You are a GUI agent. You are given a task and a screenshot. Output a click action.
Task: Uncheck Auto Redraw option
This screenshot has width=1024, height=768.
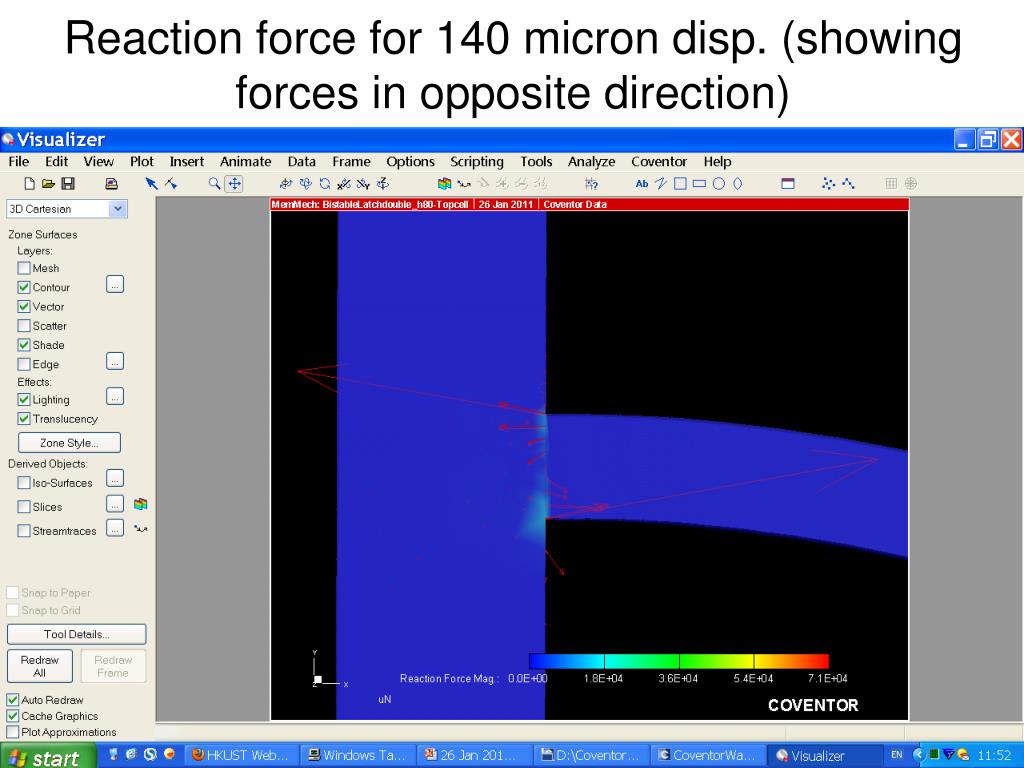point(13,699)
